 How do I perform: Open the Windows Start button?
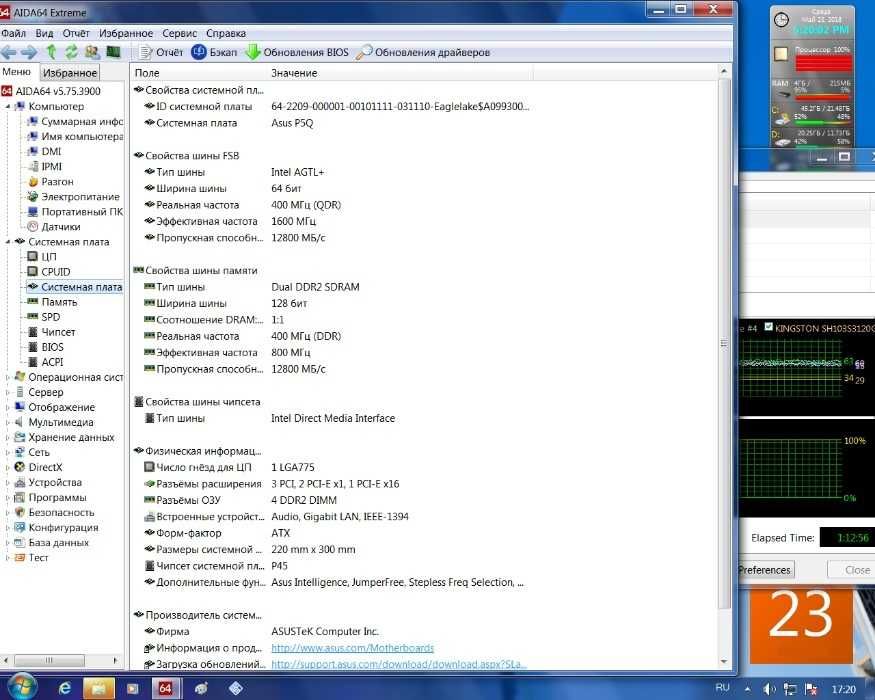21,687
